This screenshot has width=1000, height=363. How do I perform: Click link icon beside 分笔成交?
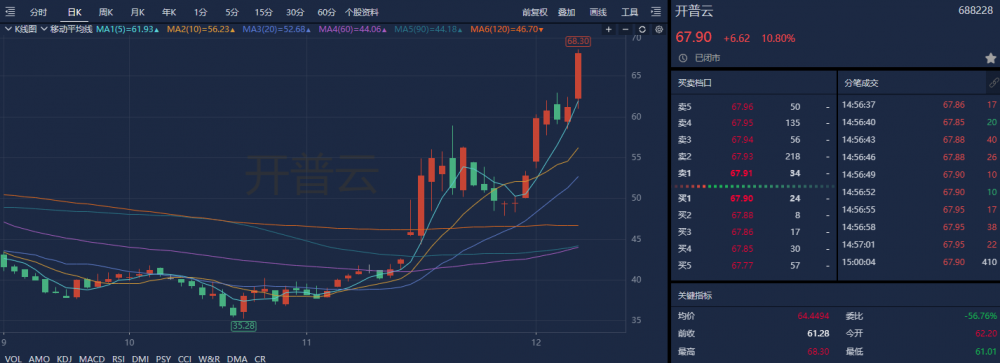[993, 83]
